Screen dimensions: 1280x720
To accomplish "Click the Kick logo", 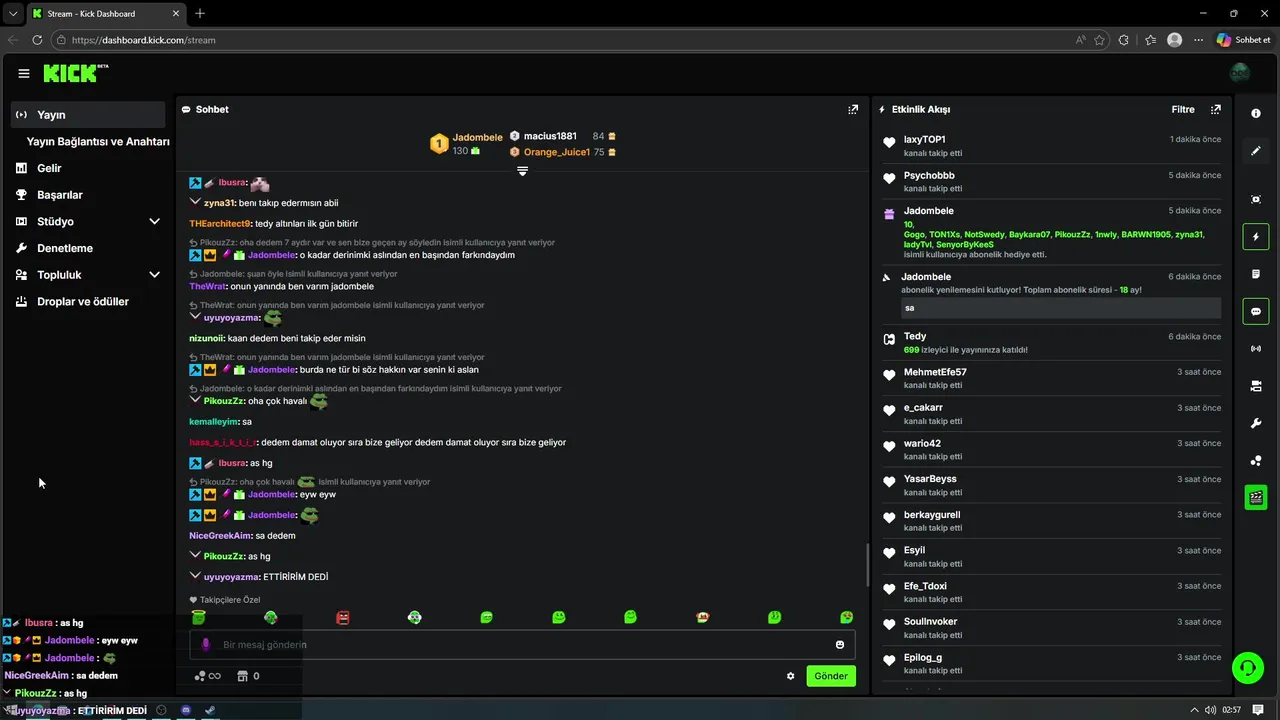I will [x=75, y=73].
